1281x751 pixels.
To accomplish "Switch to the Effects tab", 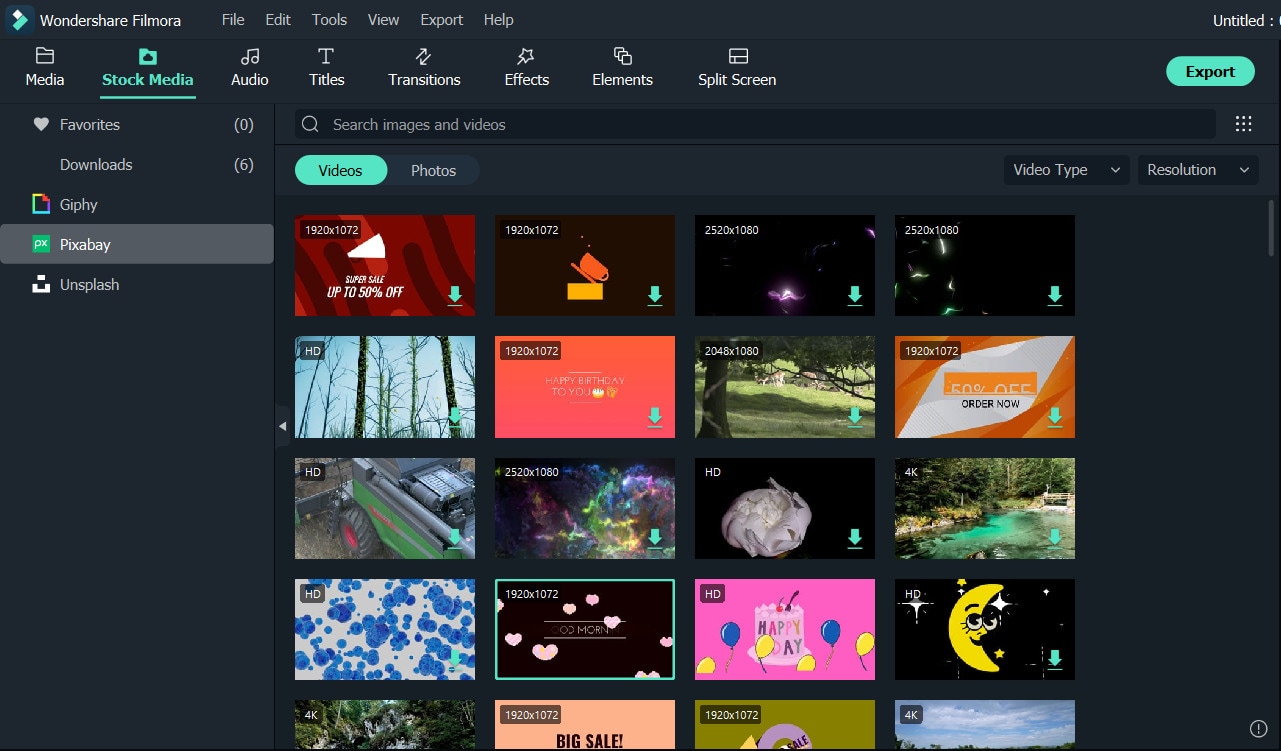I will coord(526,68).
